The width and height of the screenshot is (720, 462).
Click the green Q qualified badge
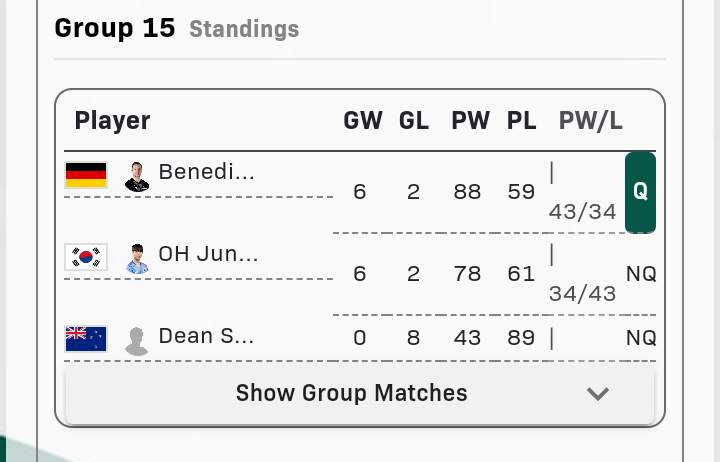click(x=640, y=192)
